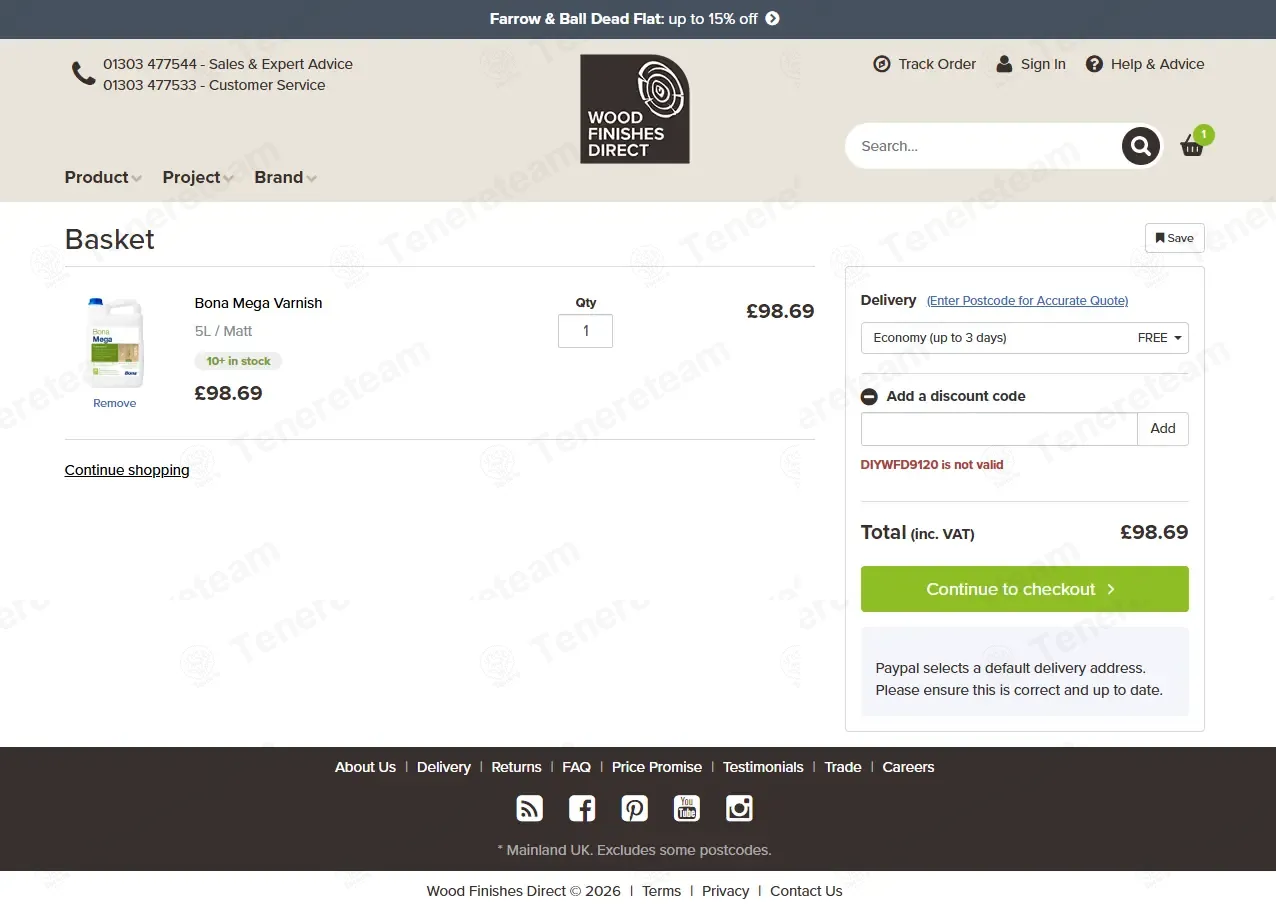Open Privacy link at page bottom
Screen dimensions: 1276x904
tap(725, 891)
